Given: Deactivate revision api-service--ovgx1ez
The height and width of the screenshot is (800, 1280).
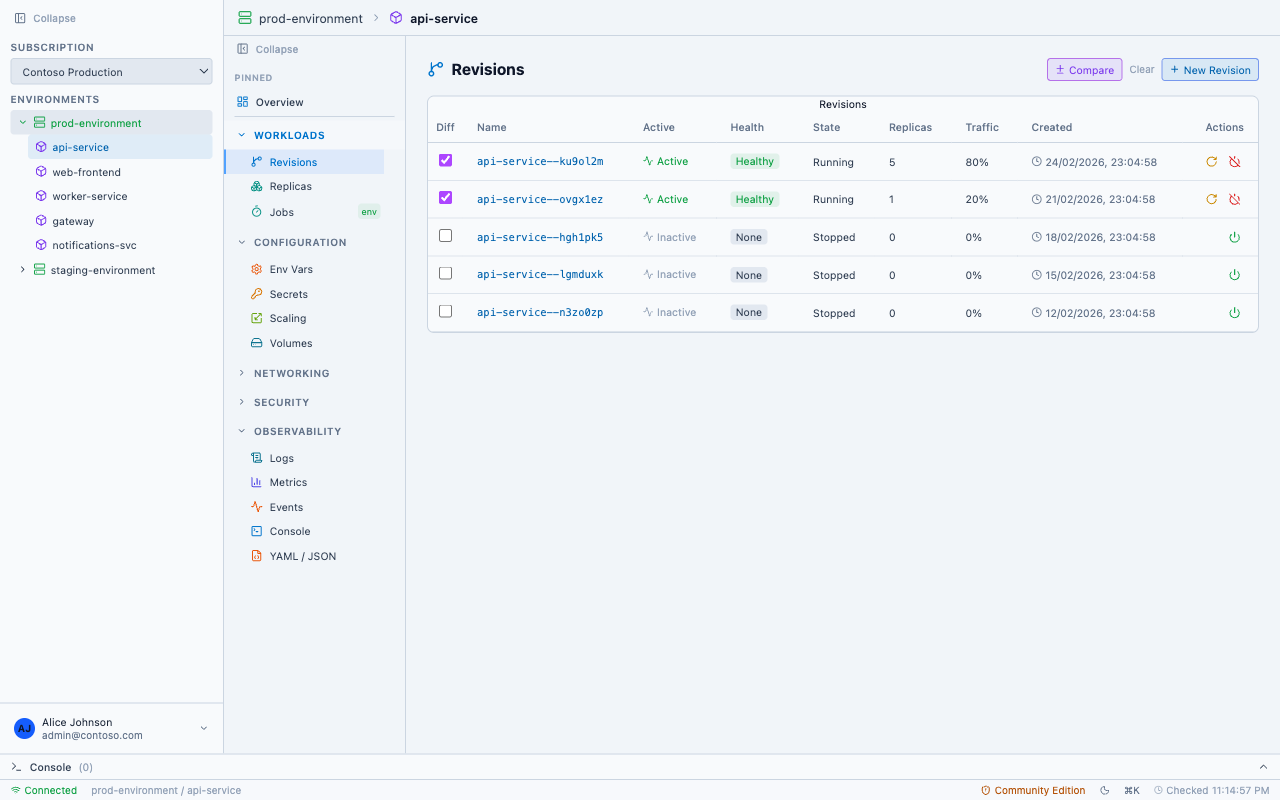Looking at the screenshot, I should coord(1234,199).
